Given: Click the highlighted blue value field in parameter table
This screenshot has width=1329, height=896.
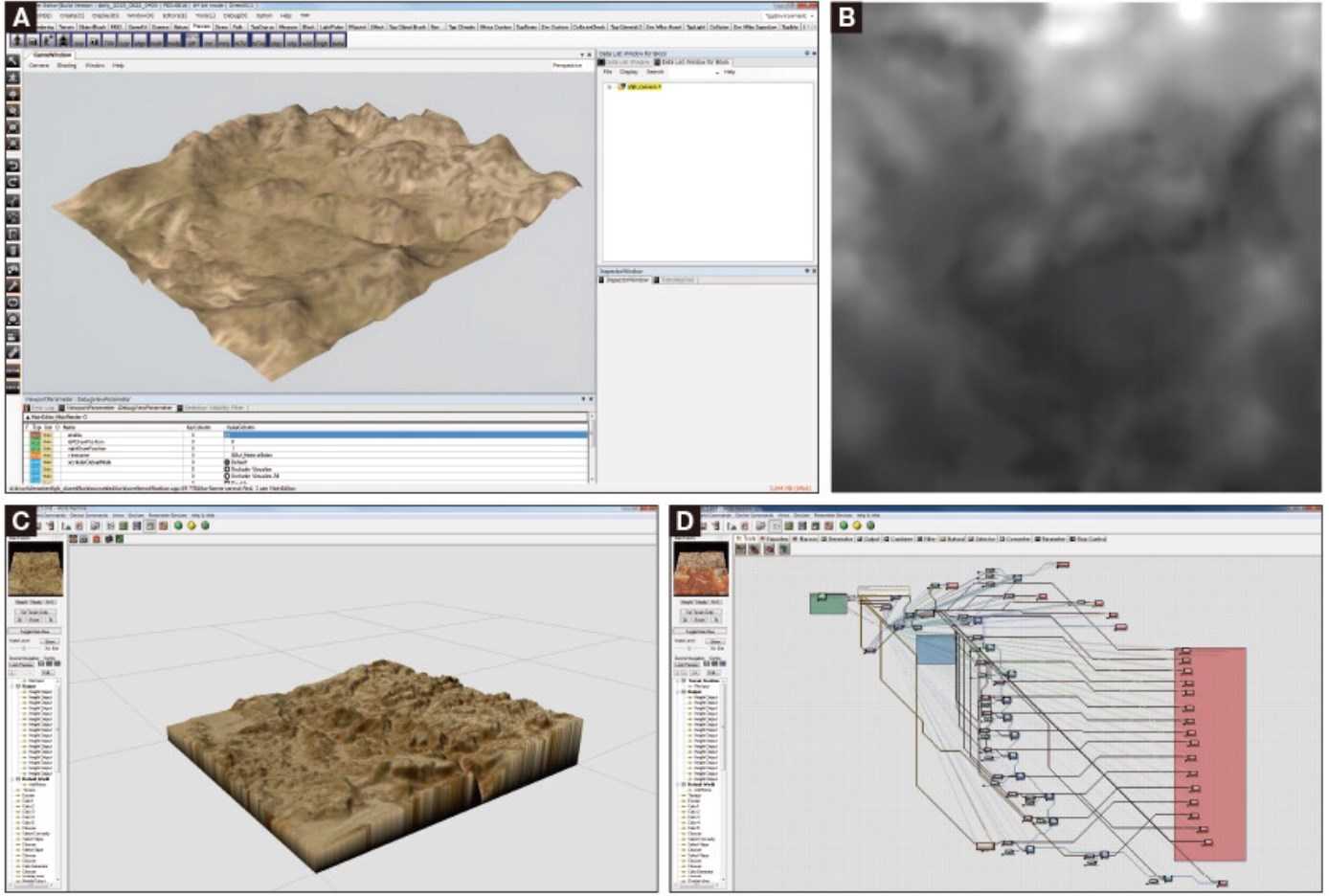Looking at the screenshot, I should pyautogui.click(x=406, y=435).
